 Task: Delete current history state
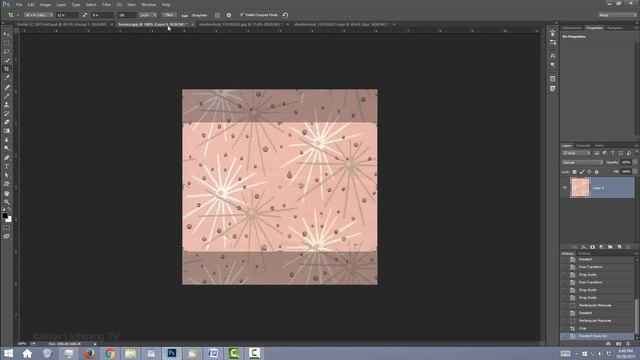pos(628,344)
